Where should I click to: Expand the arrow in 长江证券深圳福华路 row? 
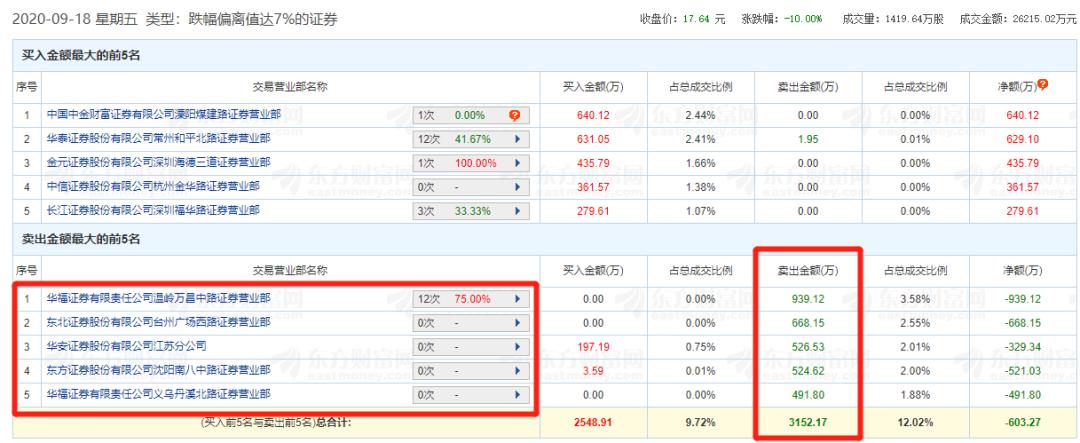click(x=516, y=210)
